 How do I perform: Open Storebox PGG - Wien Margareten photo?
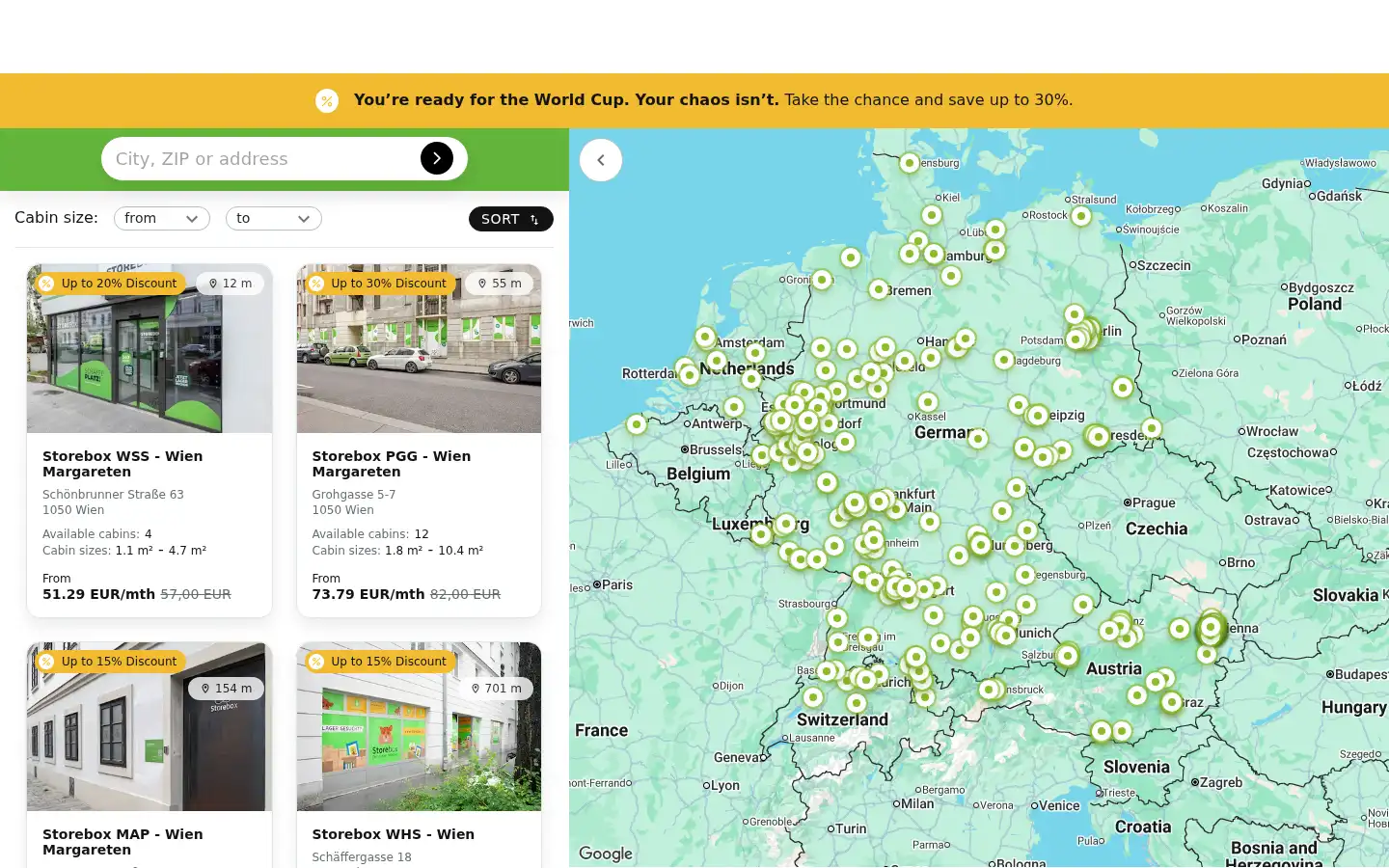pos(419,348)
